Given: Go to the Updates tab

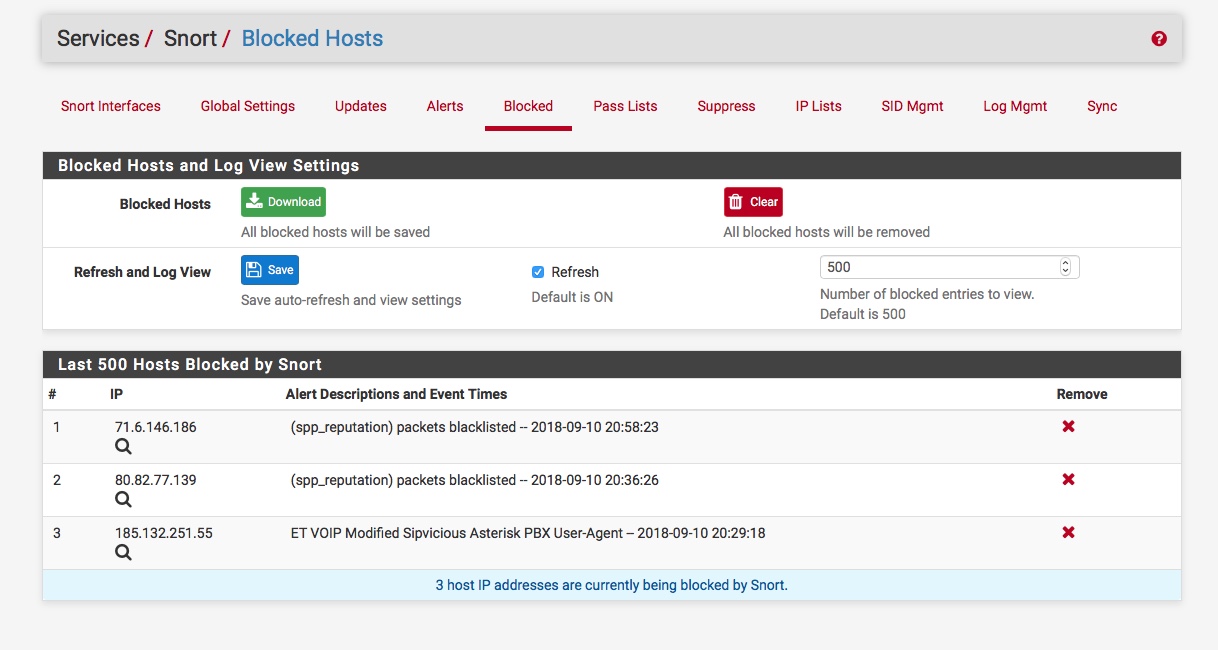Looking at the screenshot, I should pyautogui.click(x=361, y=106).
